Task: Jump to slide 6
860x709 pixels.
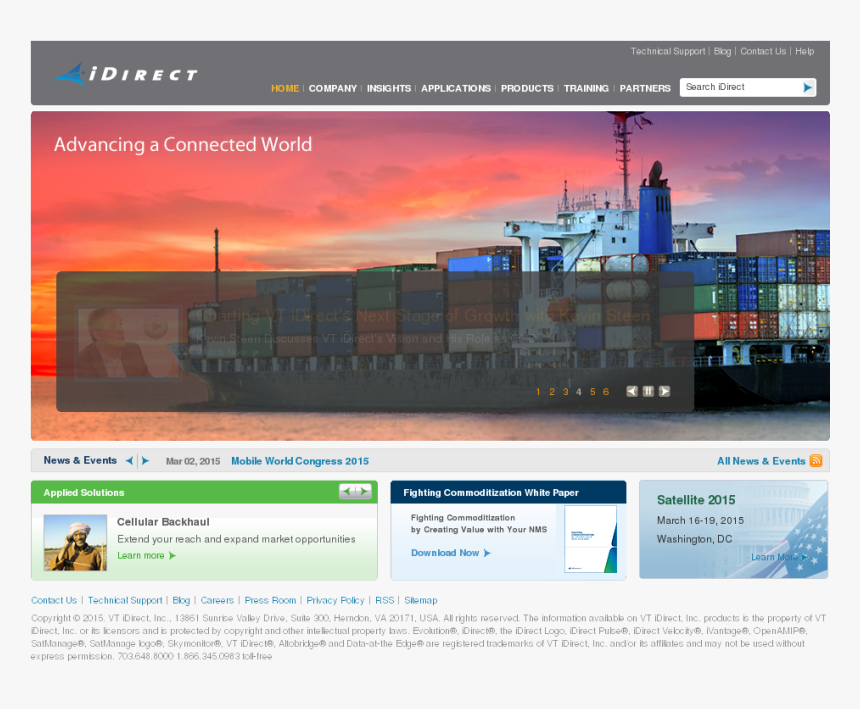Action: click(606, 392)
